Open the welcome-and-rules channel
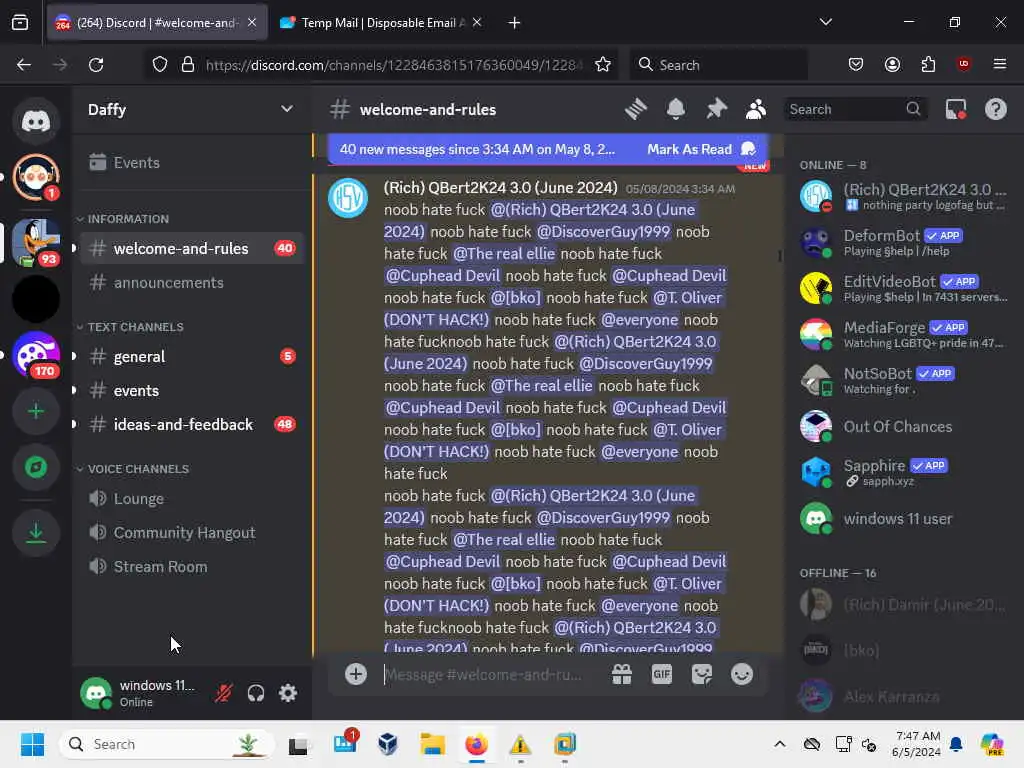 [x=192, y=248]
